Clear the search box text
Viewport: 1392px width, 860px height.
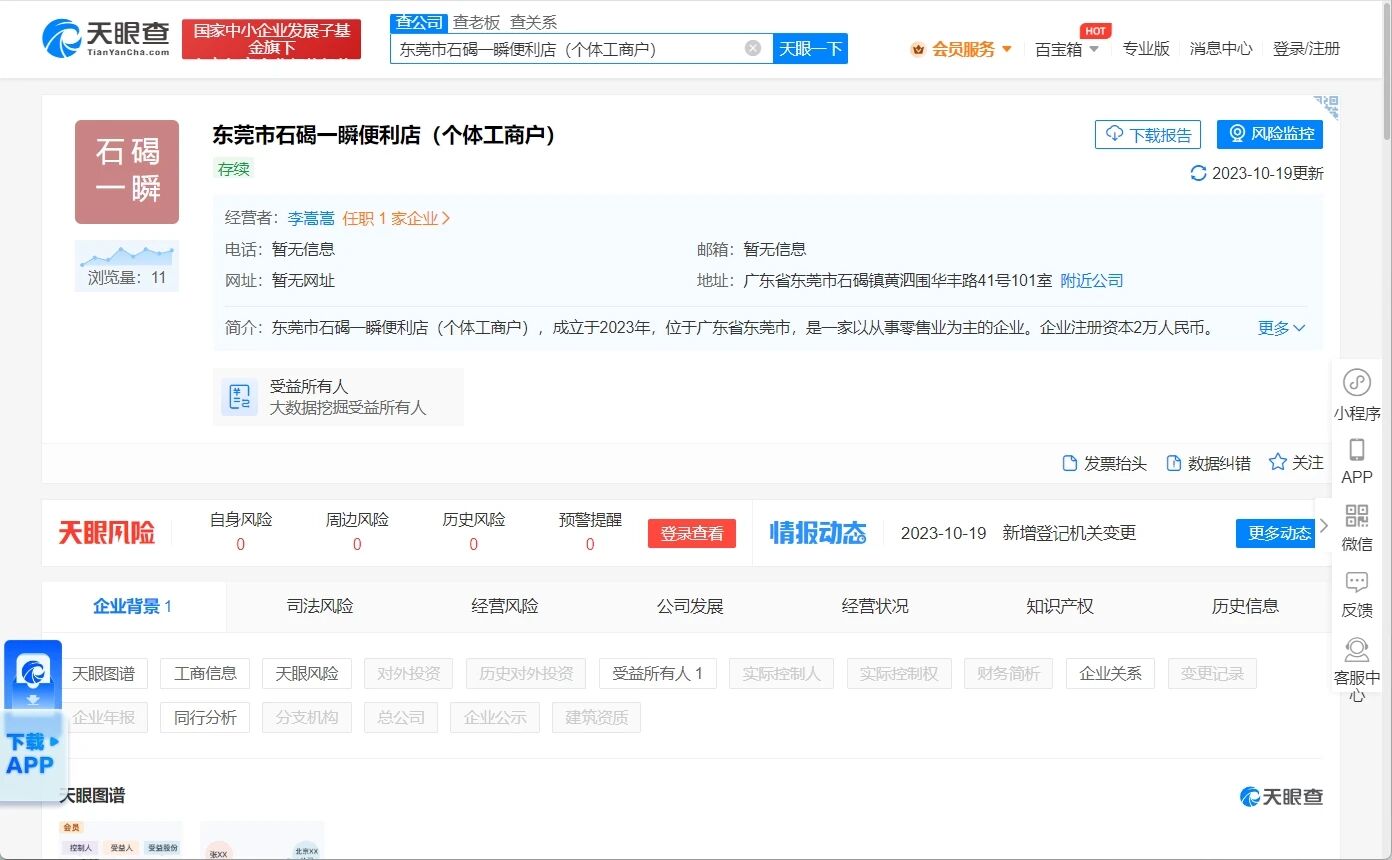[753, 48]
